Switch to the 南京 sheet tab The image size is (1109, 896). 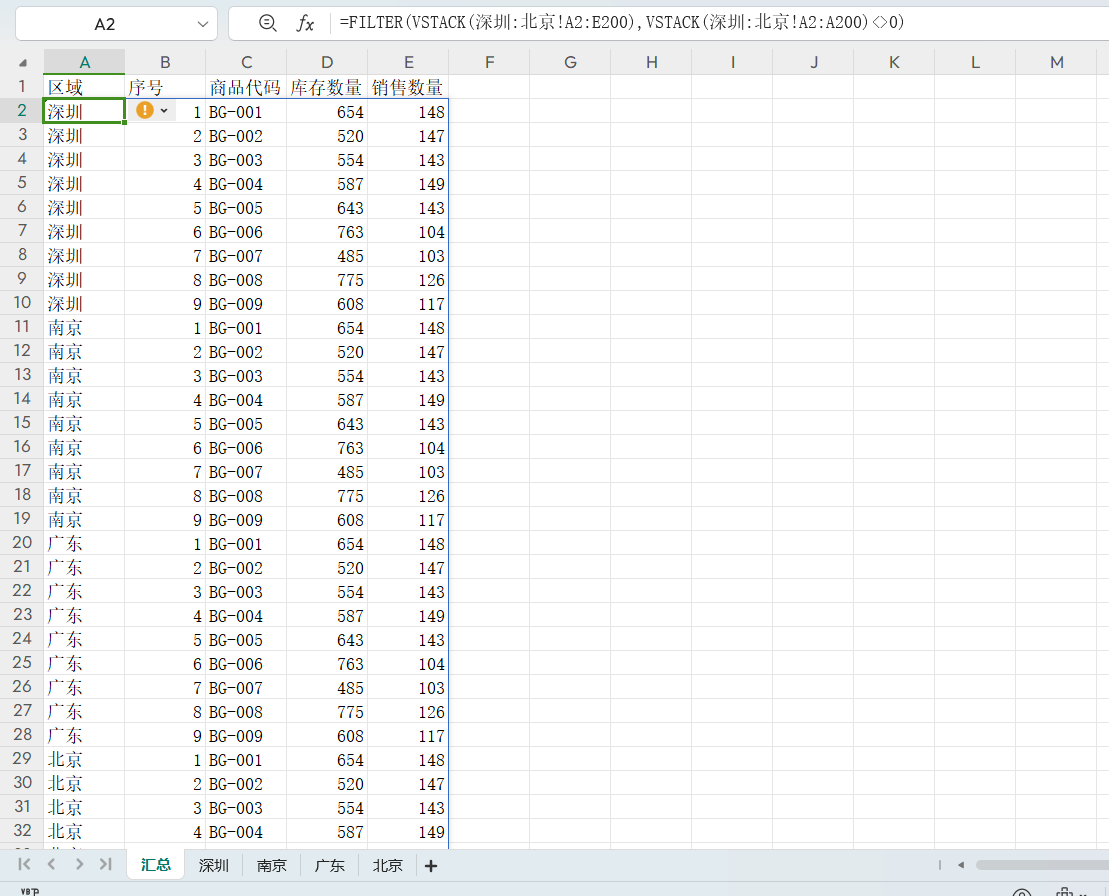coord(272,866)
